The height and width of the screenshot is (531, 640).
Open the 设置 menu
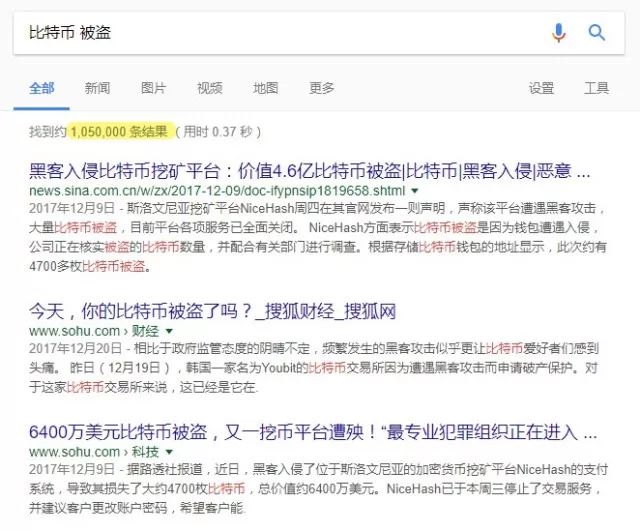pyautogui.click(x=541, y=88)
